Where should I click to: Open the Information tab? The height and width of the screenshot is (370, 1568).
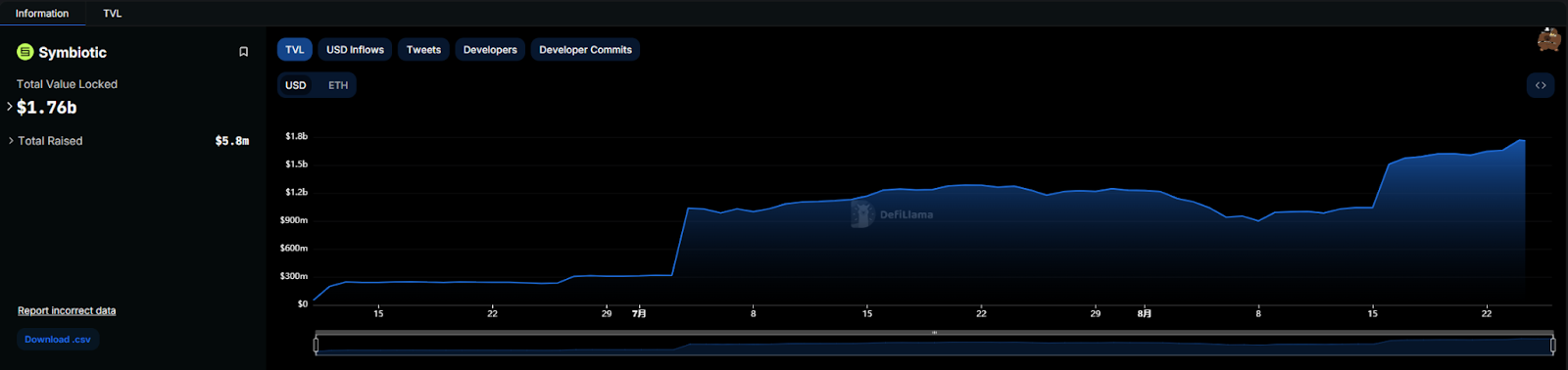[x=42, y=14]
